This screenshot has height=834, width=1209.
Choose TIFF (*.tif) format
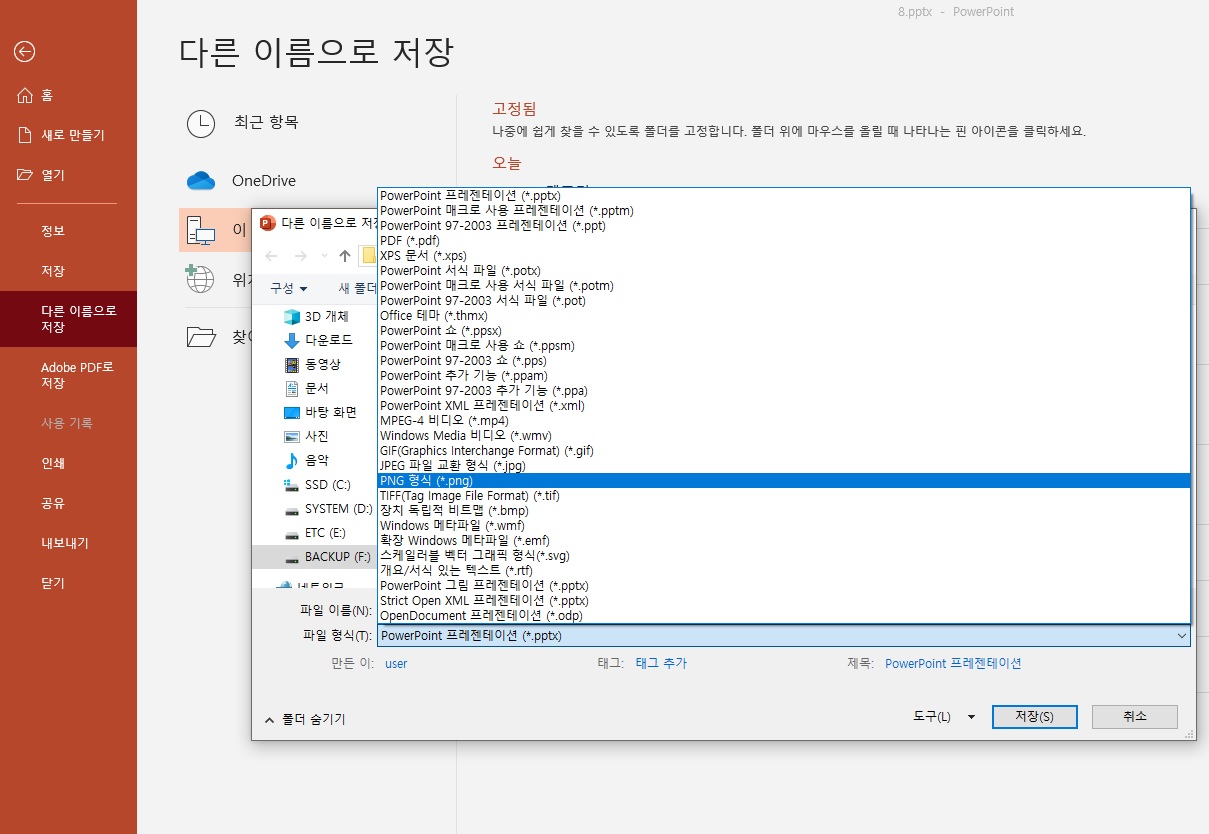pyautogui.click(x=783, y=496)
